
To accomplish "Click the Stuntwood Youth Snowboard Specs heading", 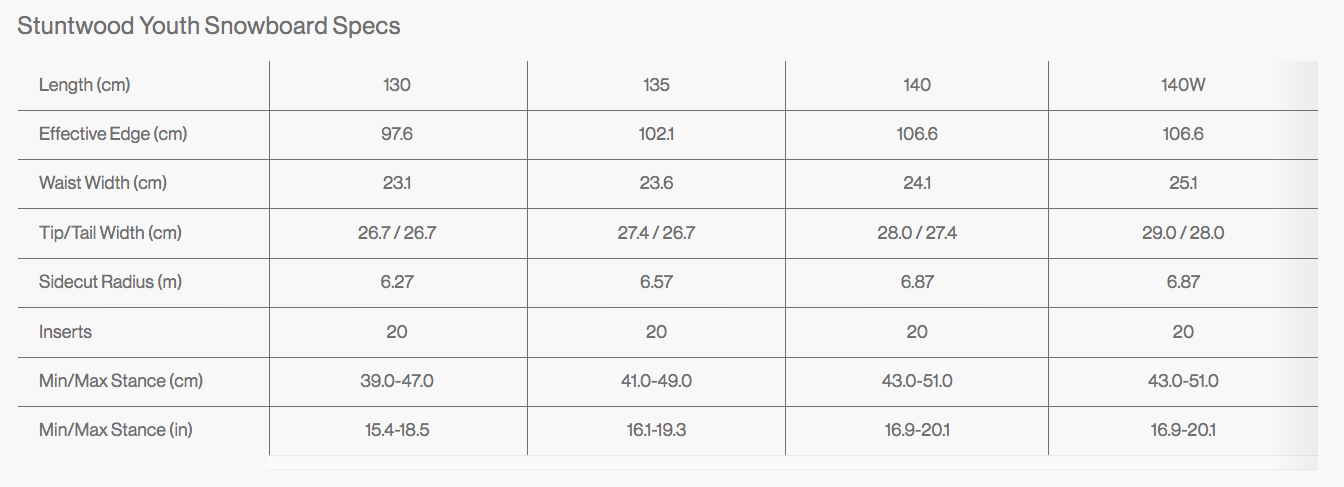I will 209,27.
